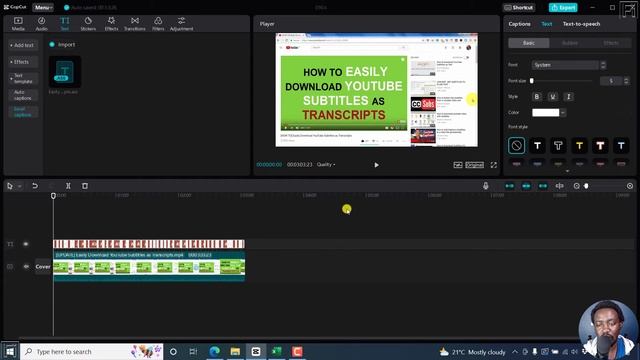The image size is (640, 360).
Task: Click the Export button
Action: coord(563,7)
